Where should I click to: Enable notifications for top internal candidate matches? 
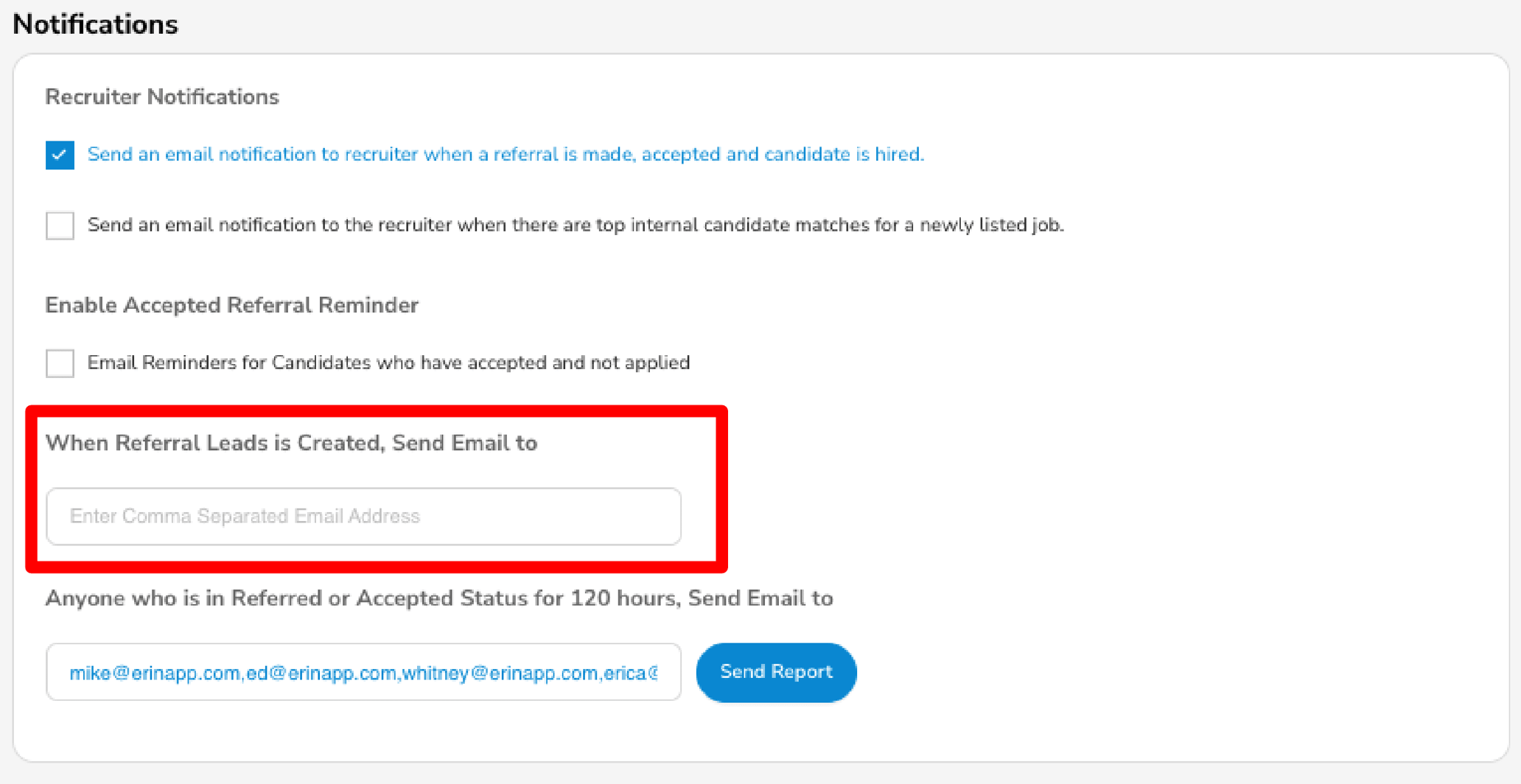tap(60, 225)
